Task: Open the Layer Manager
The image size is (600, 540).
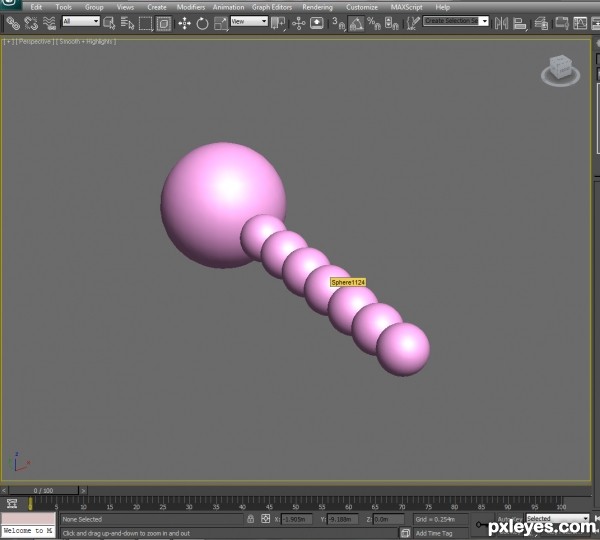Action: 541,23
